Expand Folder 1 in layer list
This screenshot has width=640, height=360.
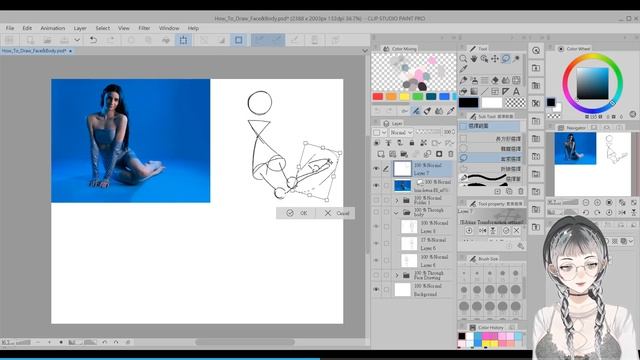pyautogui.click(x=396, y=200)
